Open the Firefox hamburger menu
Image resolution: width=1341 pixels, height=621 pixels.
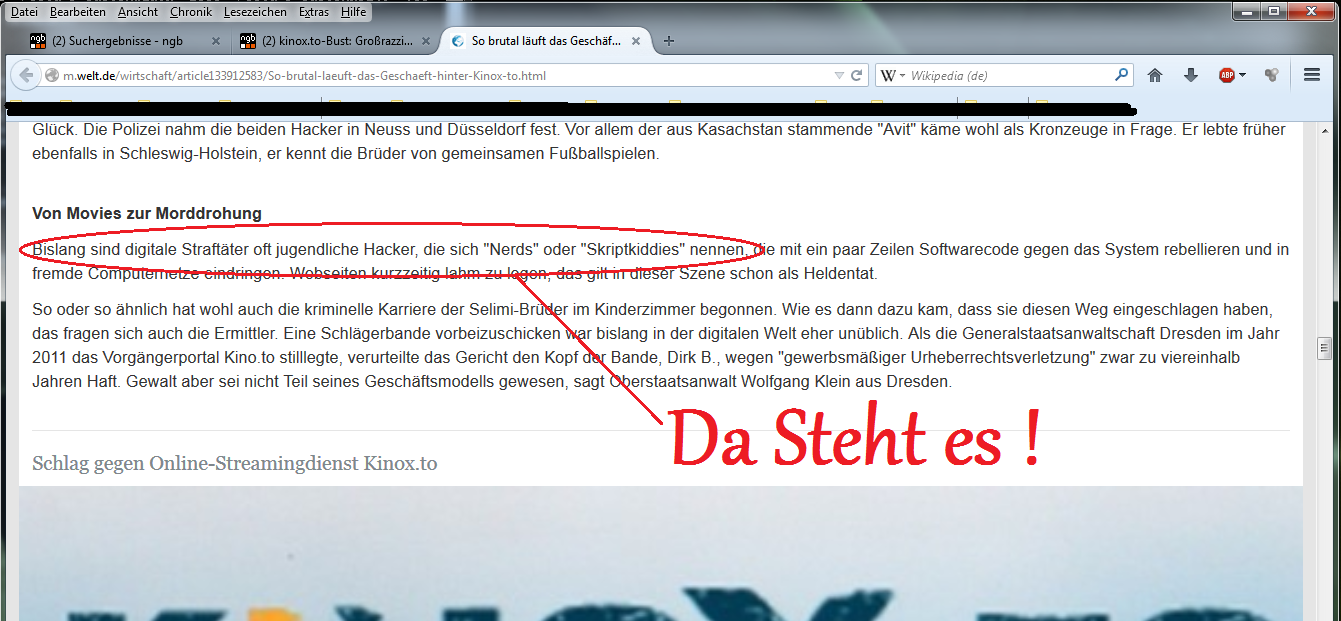(1312, 75)
